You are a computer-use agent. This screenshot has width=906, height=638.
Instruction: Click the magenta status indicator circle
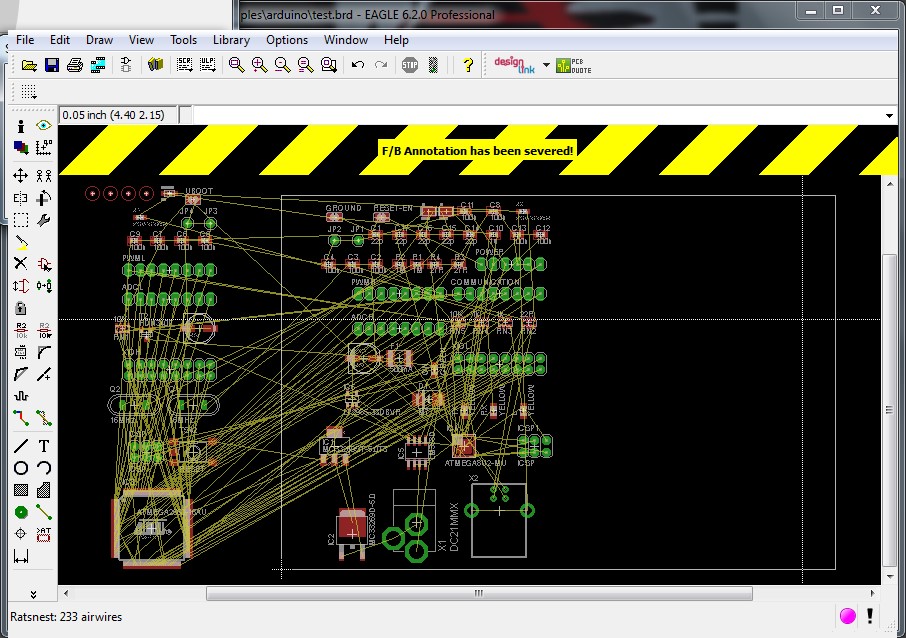point(848,615)
